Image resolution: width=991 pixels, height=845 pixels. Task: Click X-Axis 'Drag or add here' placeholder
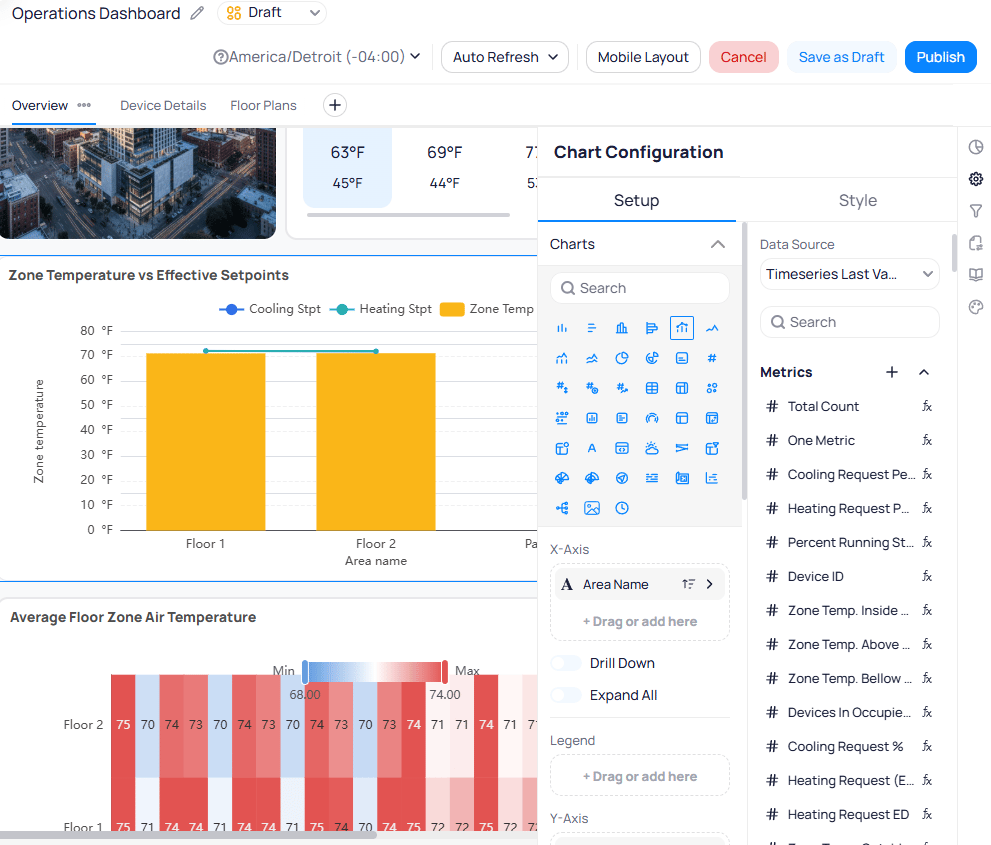point(640,621)
